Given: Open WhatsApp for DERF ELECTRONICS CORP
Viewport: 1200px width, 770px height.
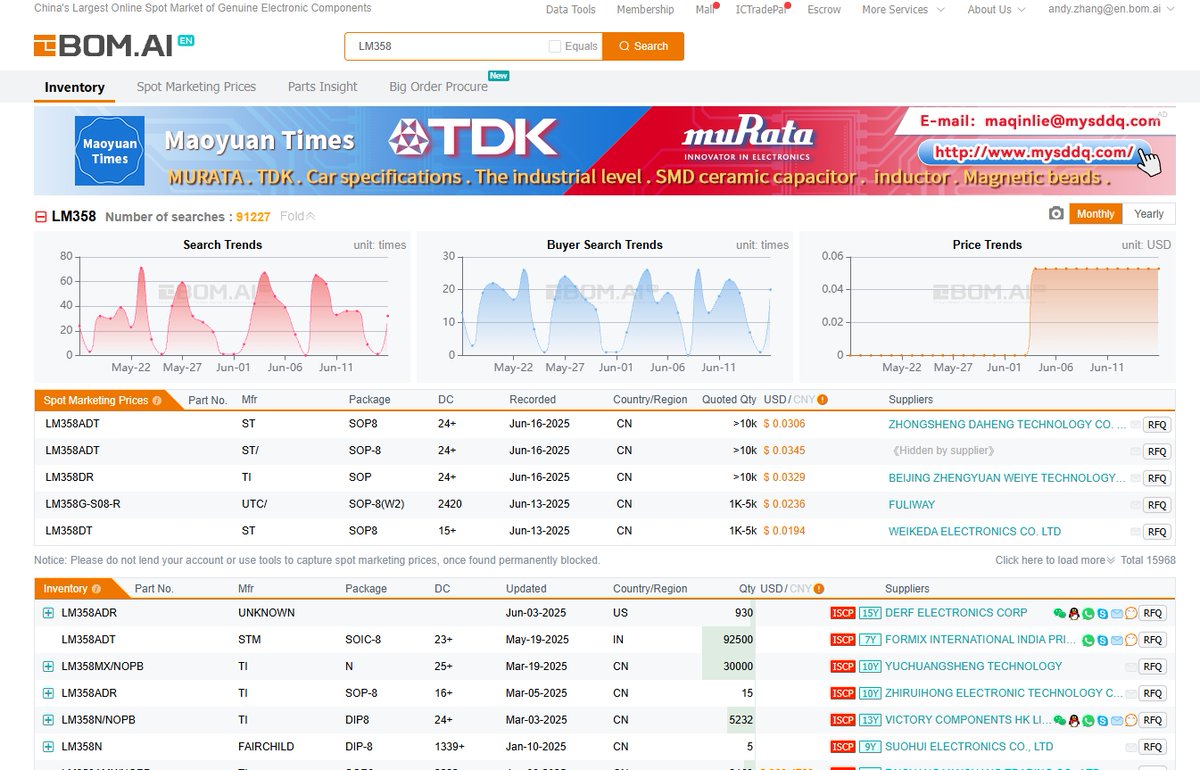Looking at the screenshot, I should (1088, 613).
